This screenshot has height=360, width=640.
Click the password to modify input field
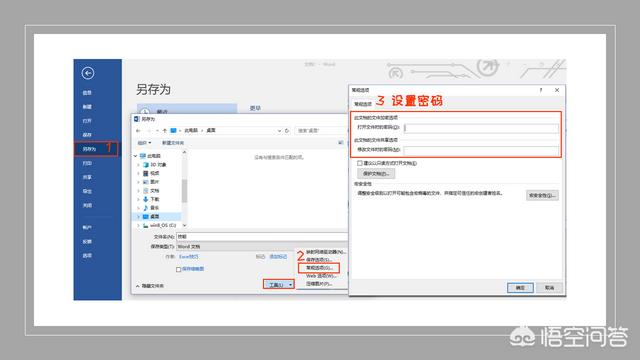coord(481,151)
